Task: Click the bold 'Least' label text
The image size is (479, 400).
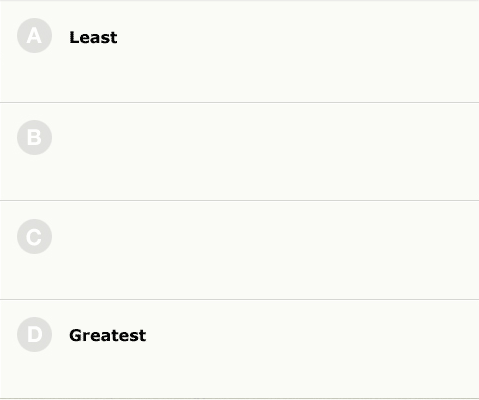Action: tap(93, 37)
